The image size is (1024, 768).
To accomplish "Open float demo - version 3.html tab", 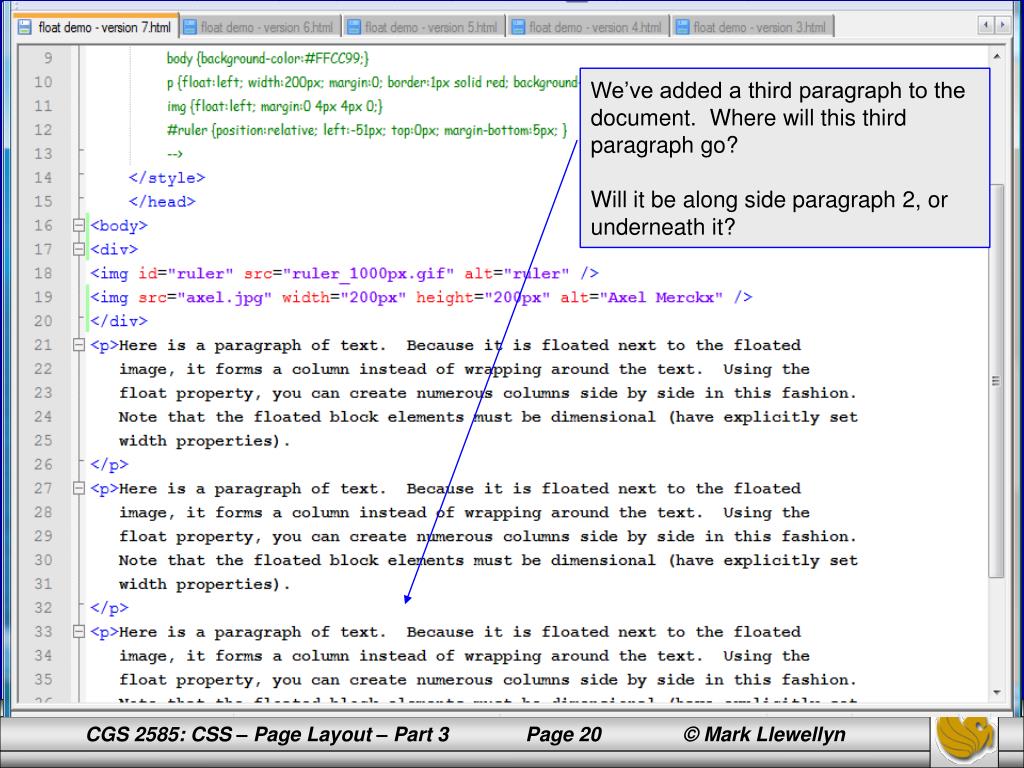I will pyautogui.click(x=752, y=27).
